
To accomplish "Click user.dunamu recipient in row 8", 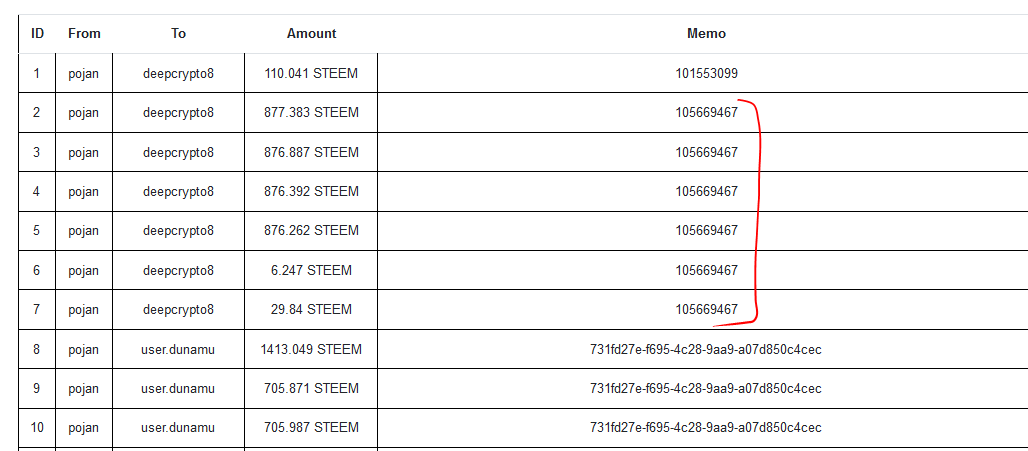I will [x=178, y=349].
